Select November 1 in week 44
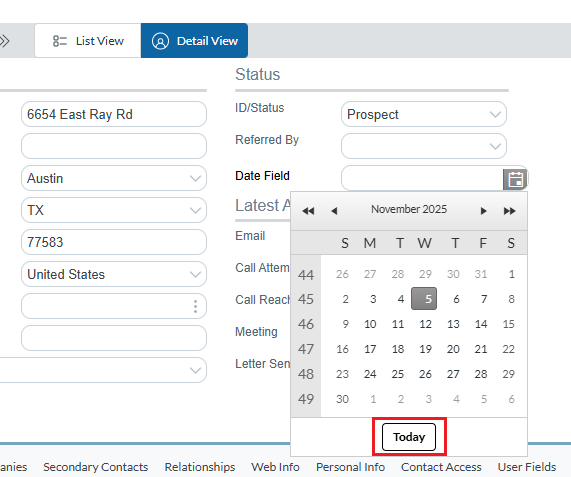 [511, 274]
